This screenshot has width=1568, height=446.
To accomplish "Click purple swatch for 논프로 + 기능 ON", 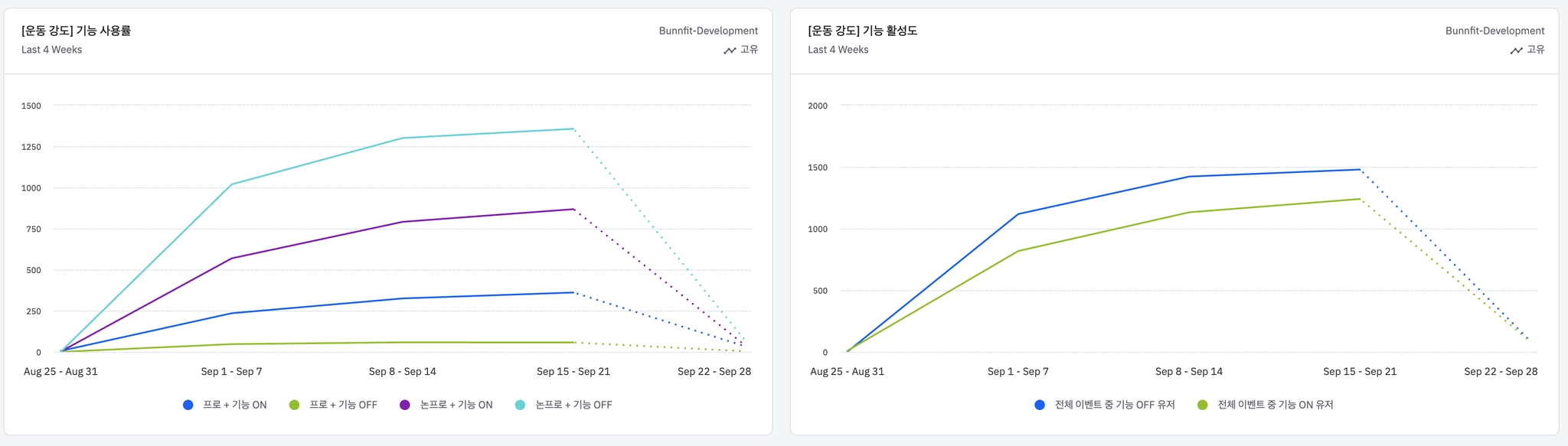I will [x=405, y=405].
